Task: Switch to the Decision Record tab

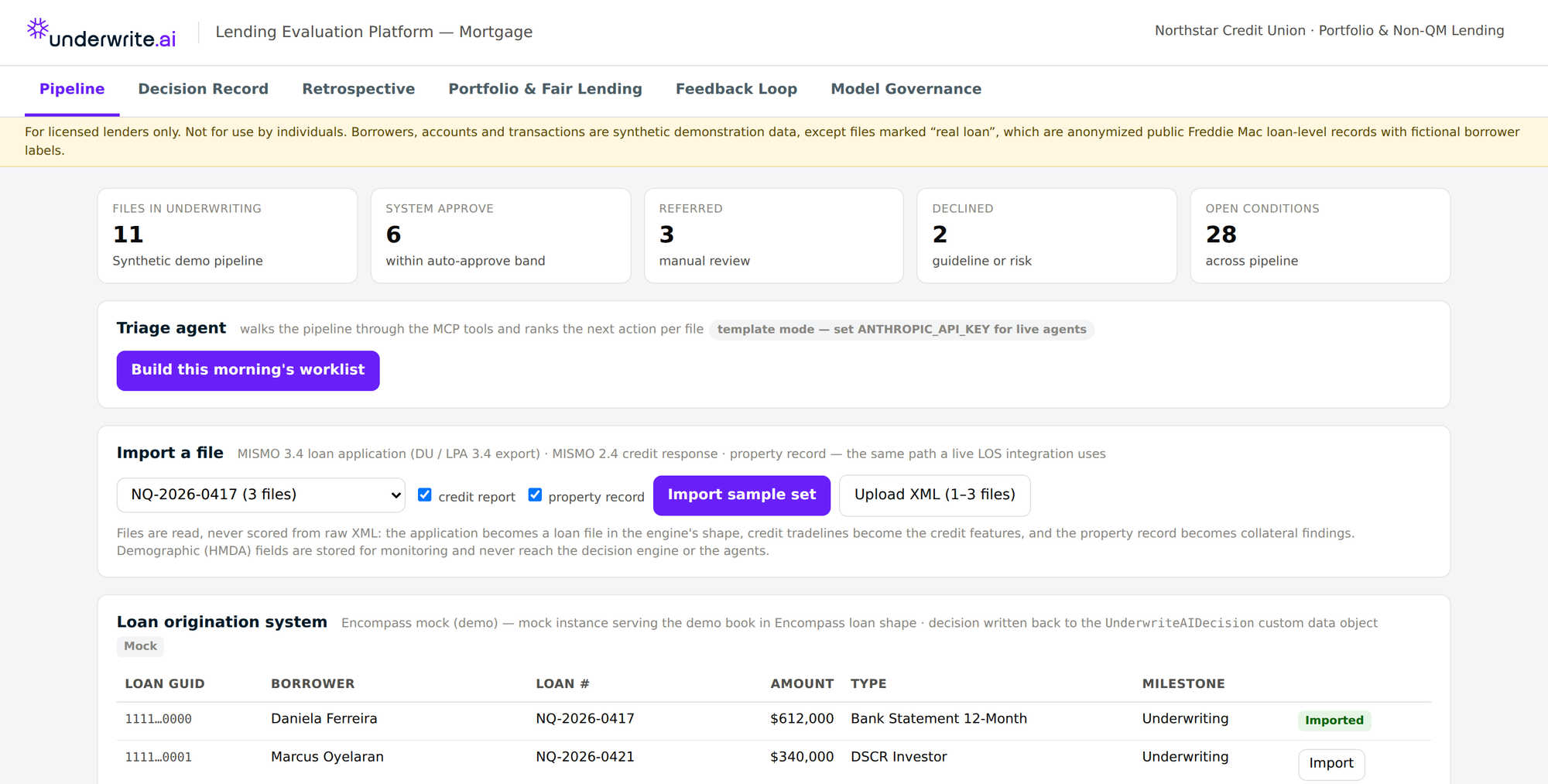Action: point(204,89)
